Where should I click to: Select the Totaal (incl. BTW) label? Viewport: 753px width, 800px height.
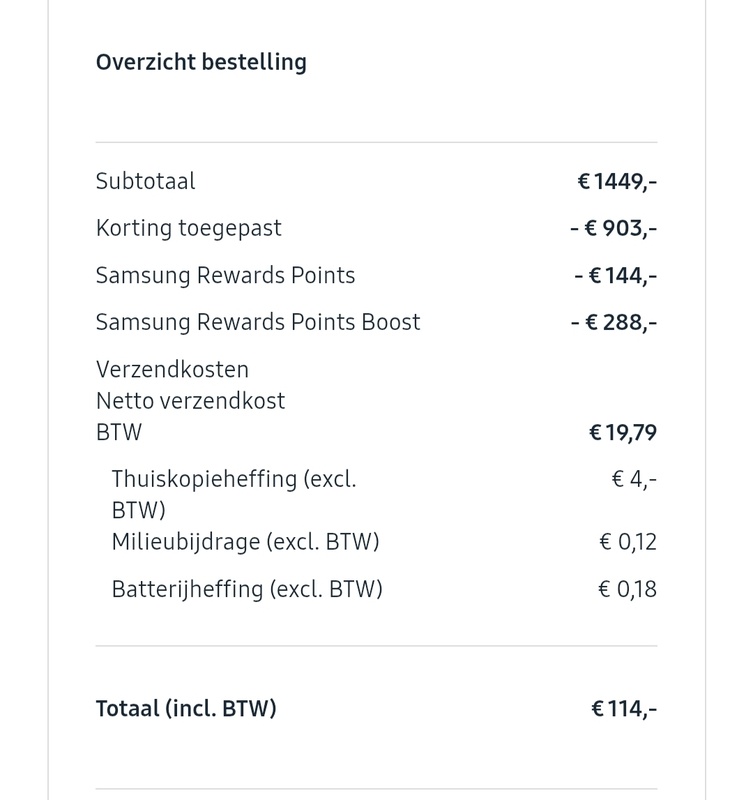[186, 709]
